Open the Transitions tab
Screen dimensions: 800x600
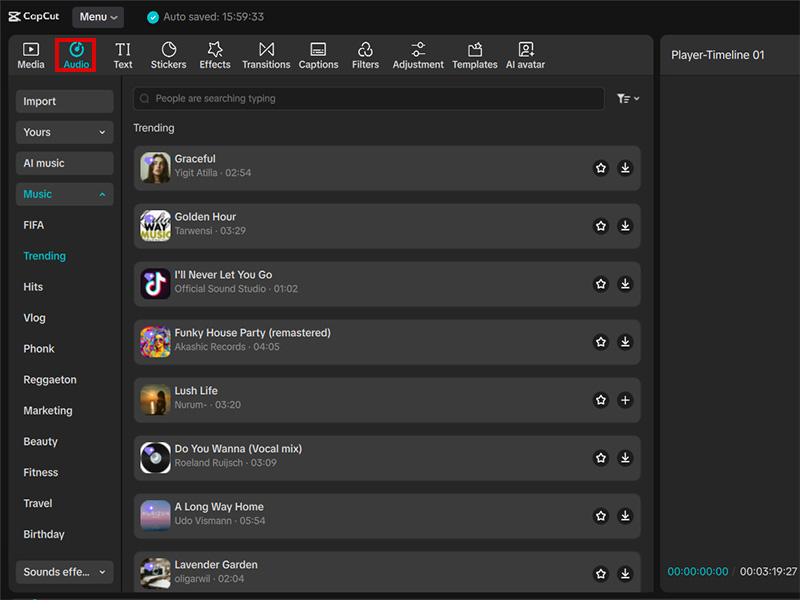click(x=266, y=55)
